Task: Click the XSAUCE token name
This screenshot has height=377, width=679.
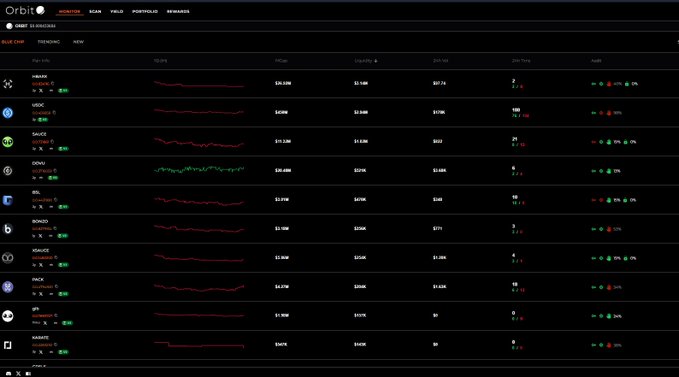Action: pos(40,251)
